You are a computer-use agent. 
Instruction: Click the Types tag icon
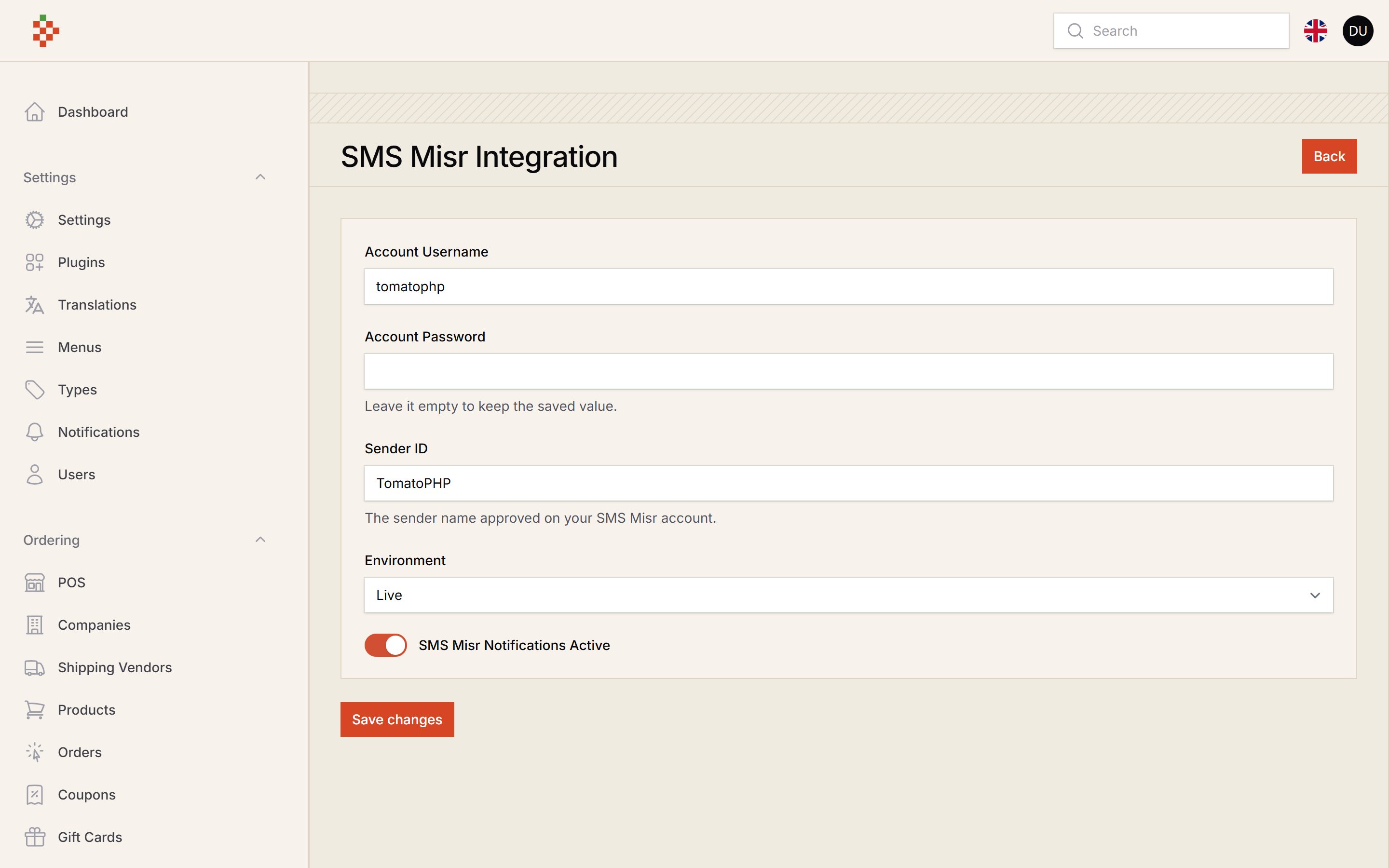click(x=34, y=390)
